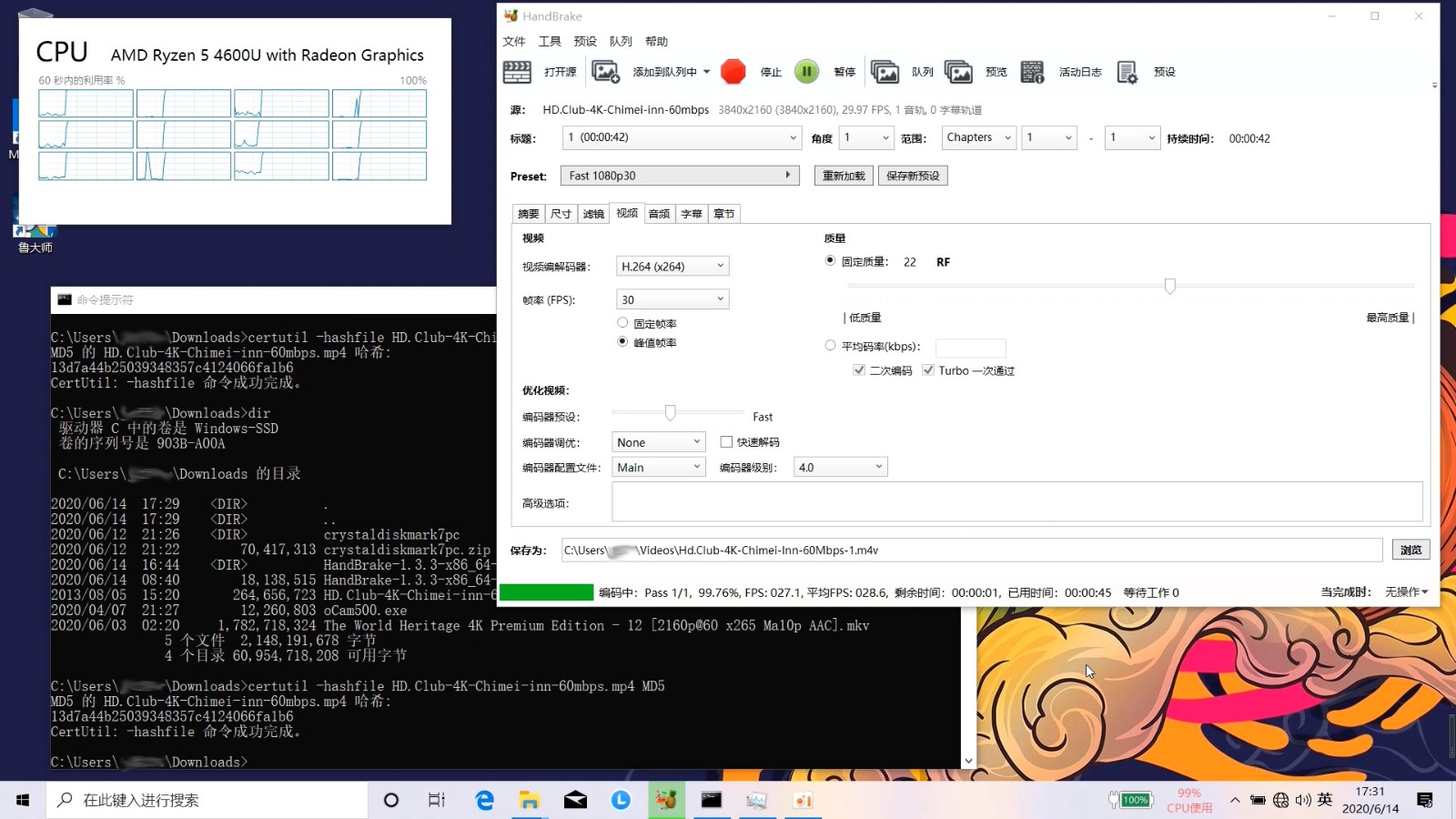Viewport: 1456px width, 819px height.
Task: Click the Windows taskbar search box
Action: pyautogui.click(x=207, y=800)
